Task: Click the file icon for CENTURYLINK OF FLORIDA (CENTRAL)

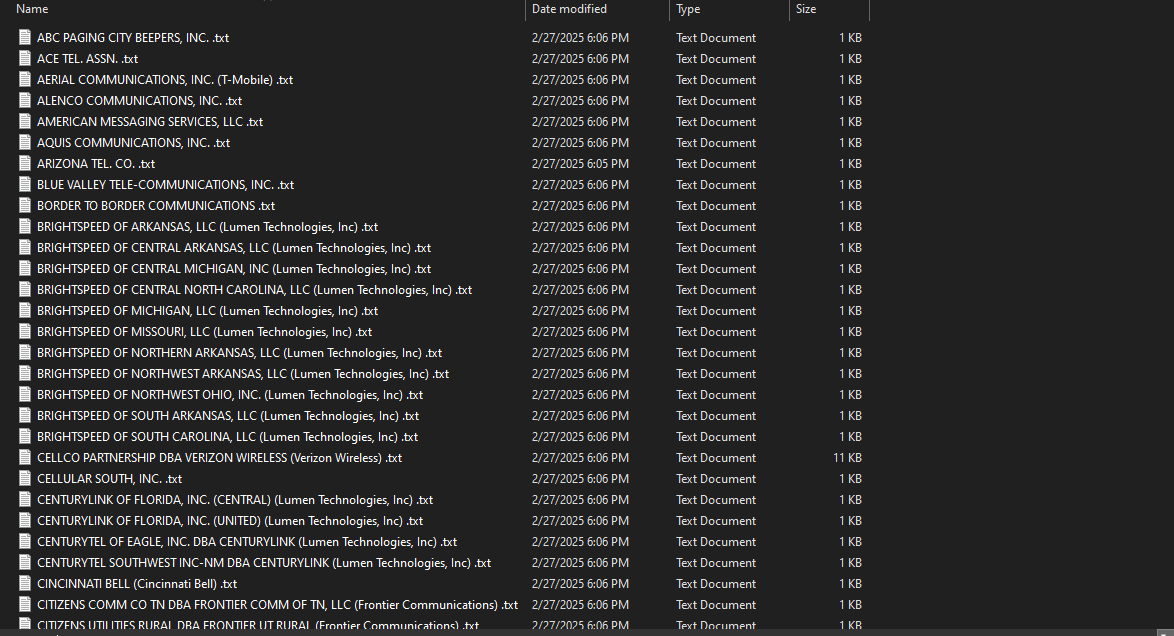Action: click(x=25, y=498)
